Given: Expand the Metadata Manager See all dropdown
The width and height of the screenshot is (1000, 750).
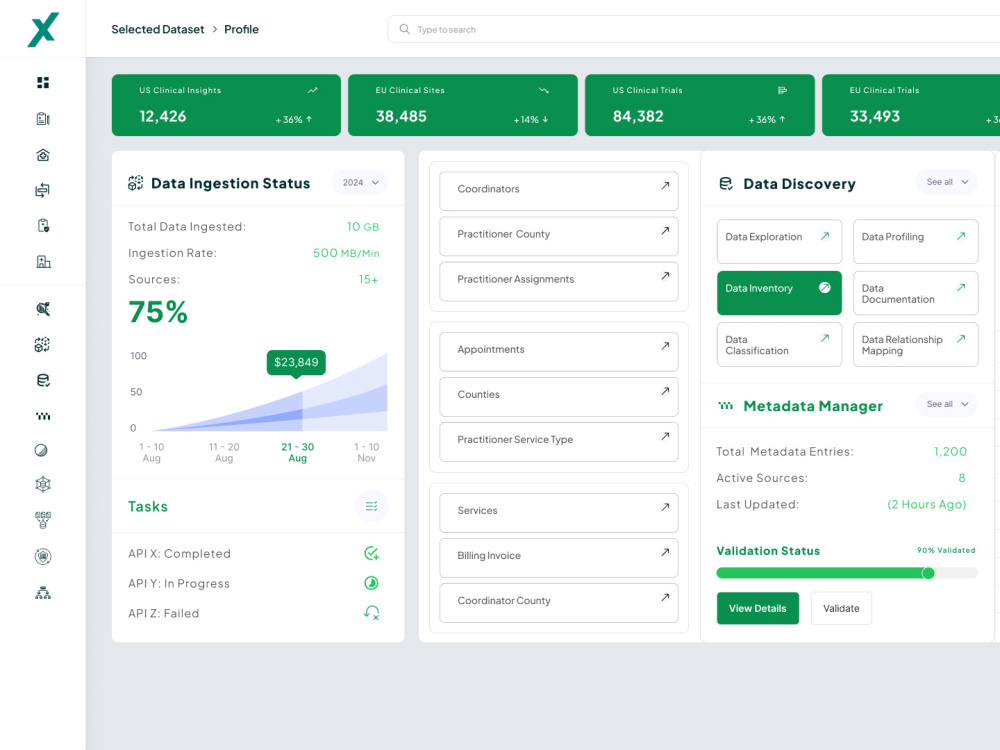Looking at the screenshot, I should pos(946,404).
